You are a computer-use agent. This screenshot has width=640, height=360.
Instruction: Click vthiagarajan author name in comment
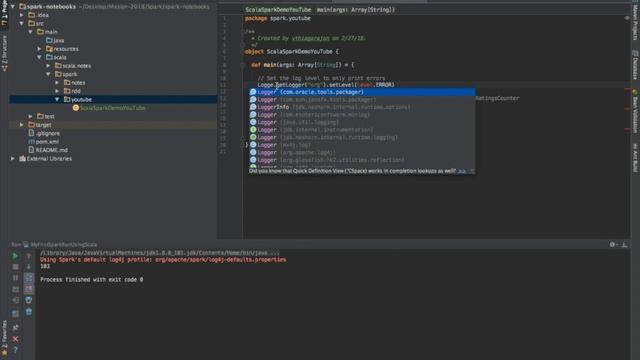coord(310,38)
